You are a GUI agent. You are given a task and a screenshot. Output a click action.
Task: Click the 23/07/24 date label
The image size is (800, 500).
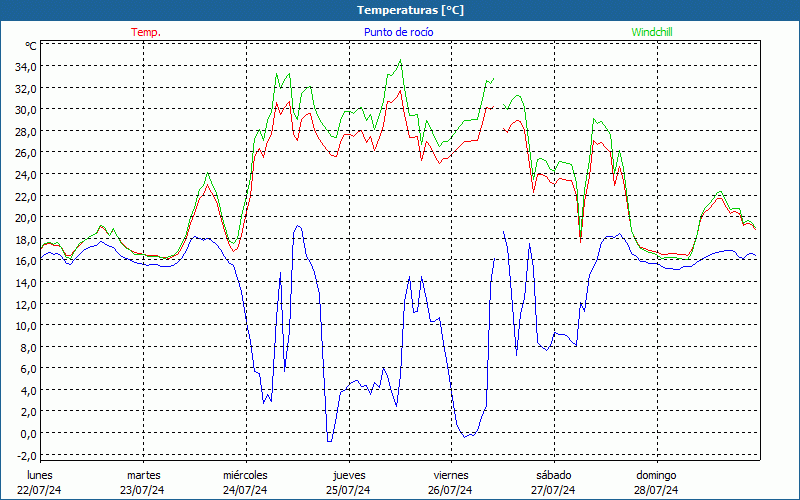point(142,490)
